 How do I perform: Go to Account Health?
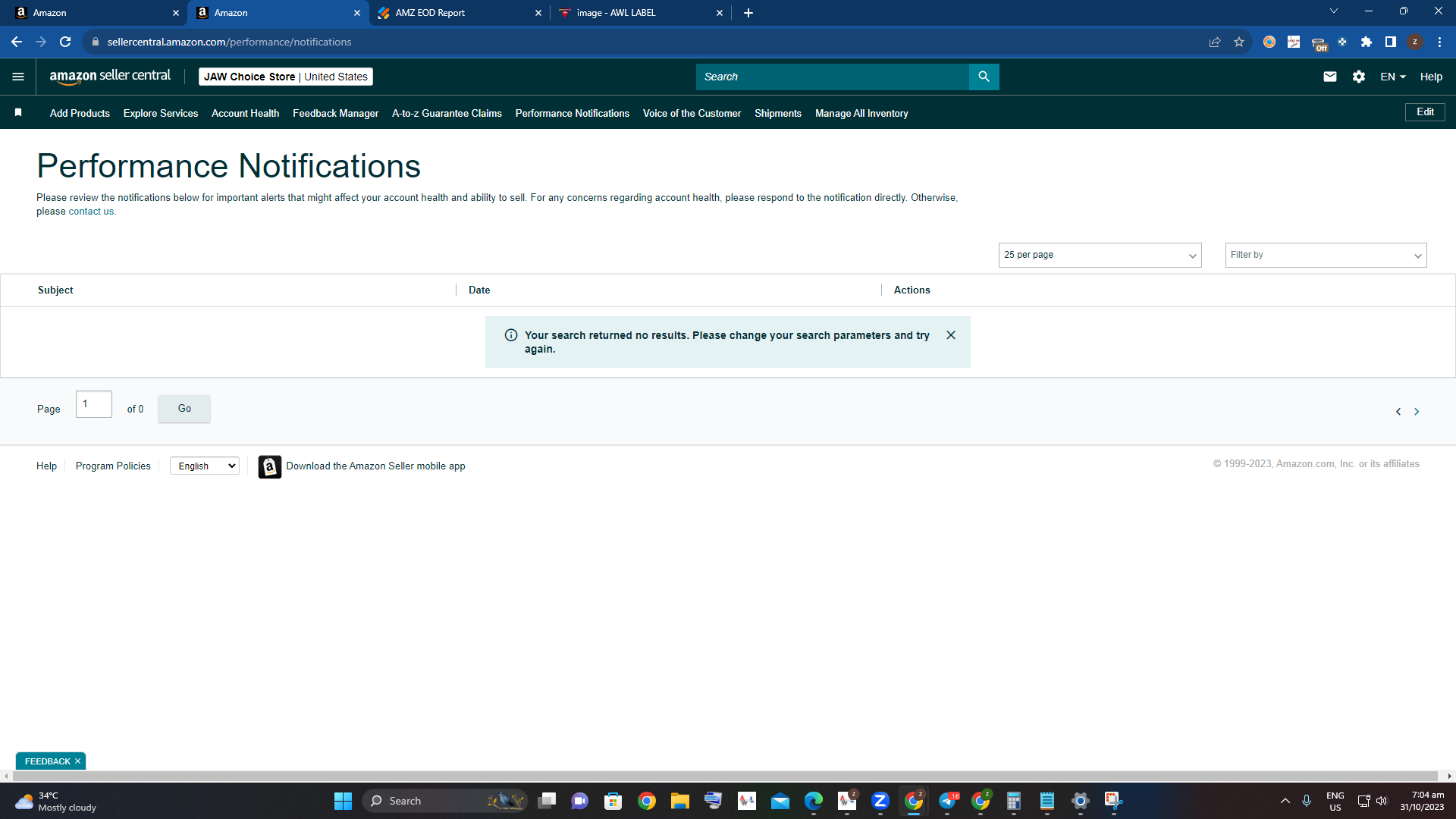tap(245, 113)
